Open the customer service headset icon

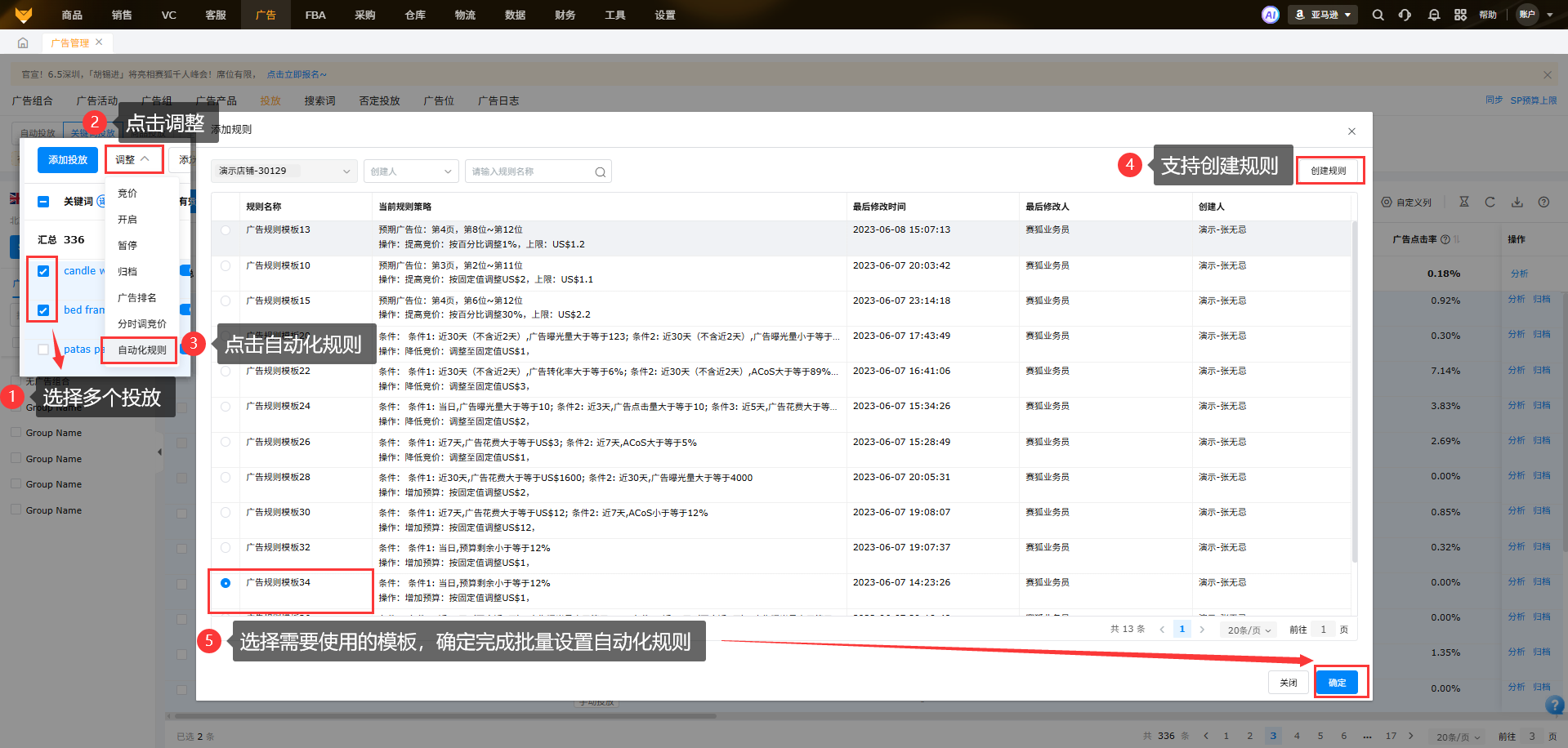tap(1405, 15)
